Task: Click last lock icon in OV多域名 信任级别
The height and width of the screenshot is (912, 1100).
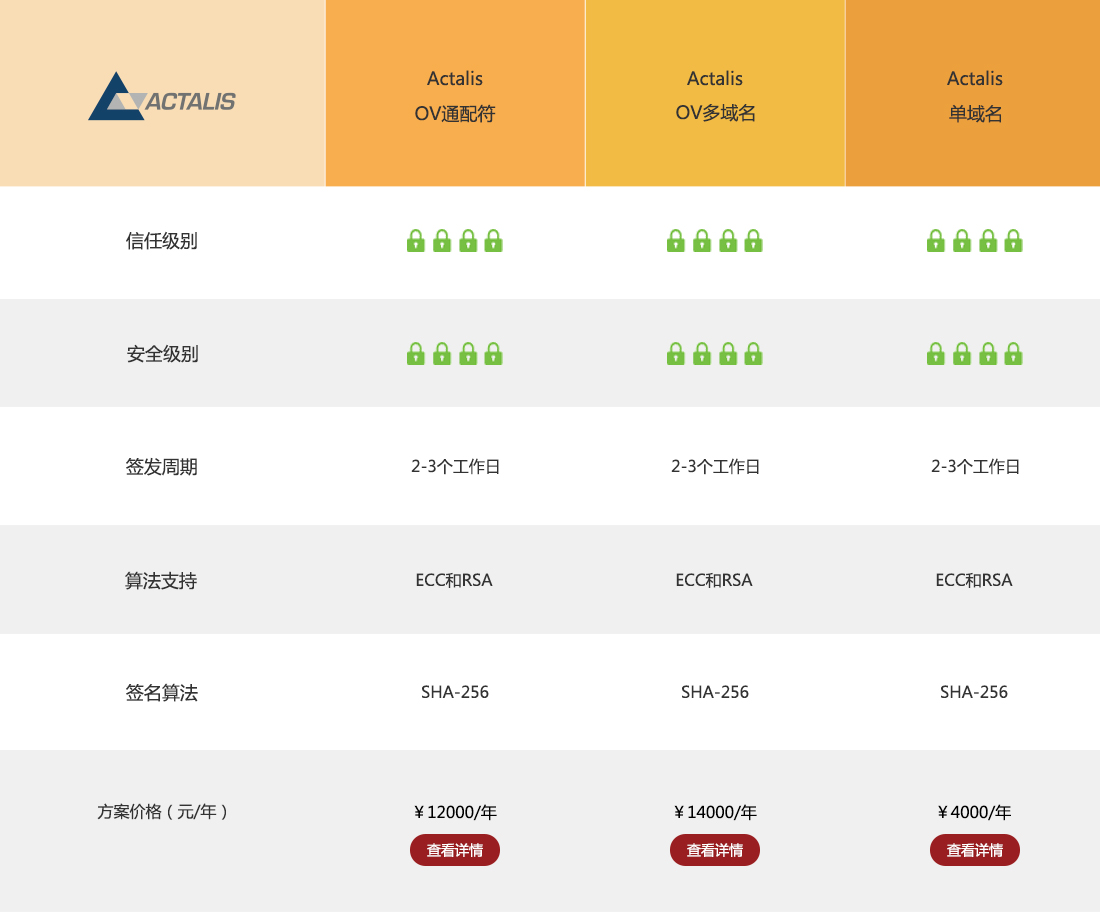Action: point(753,241)
